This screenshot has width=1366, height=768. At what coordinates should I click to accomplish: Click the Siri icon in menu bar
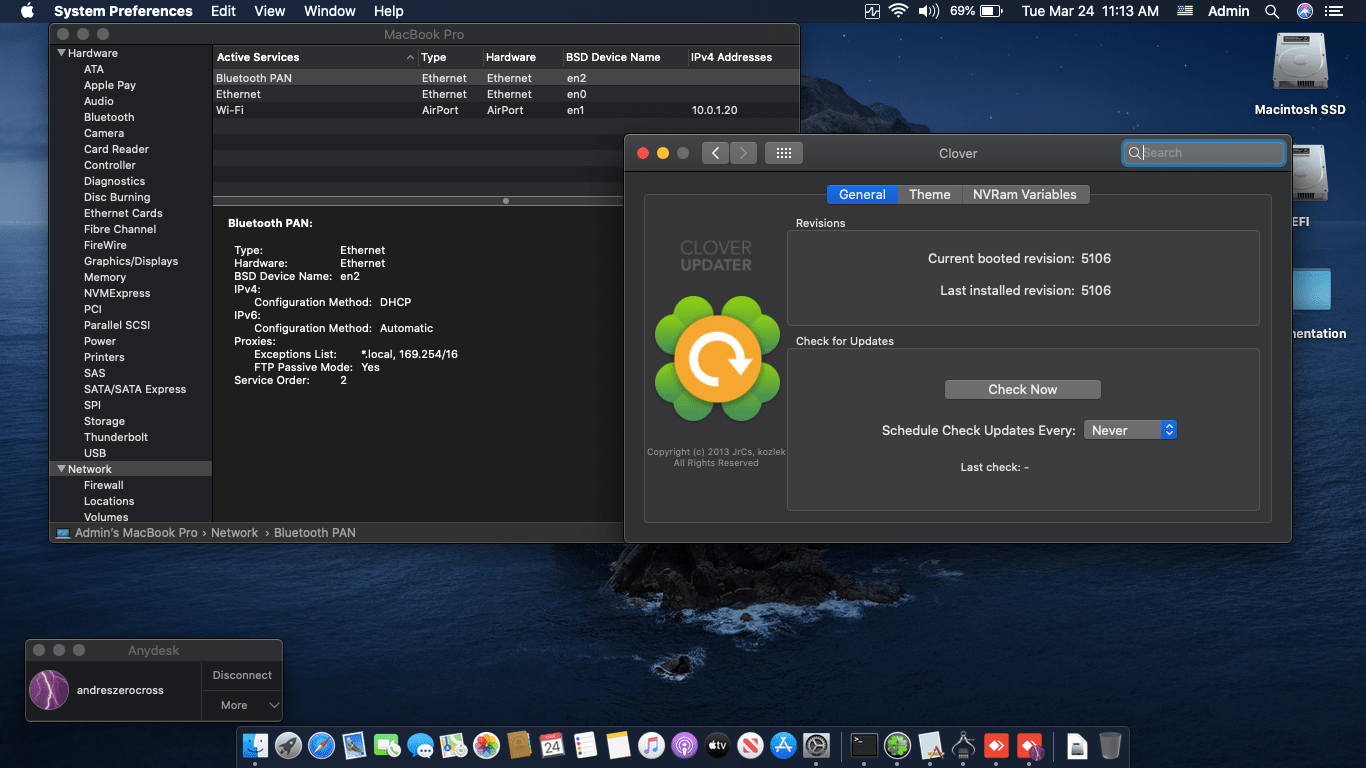1304,11
